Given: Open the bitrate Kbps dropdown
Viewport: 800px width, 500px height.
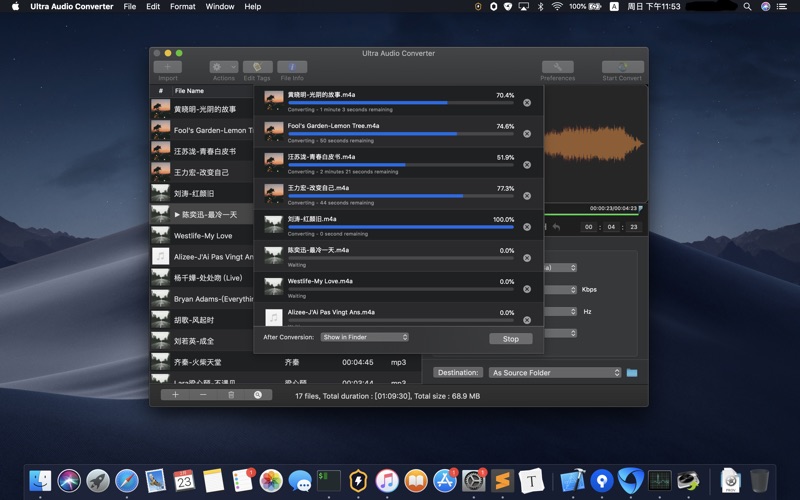Looking at the screenshot, I should pyautogui.click(x=560, y=289).
